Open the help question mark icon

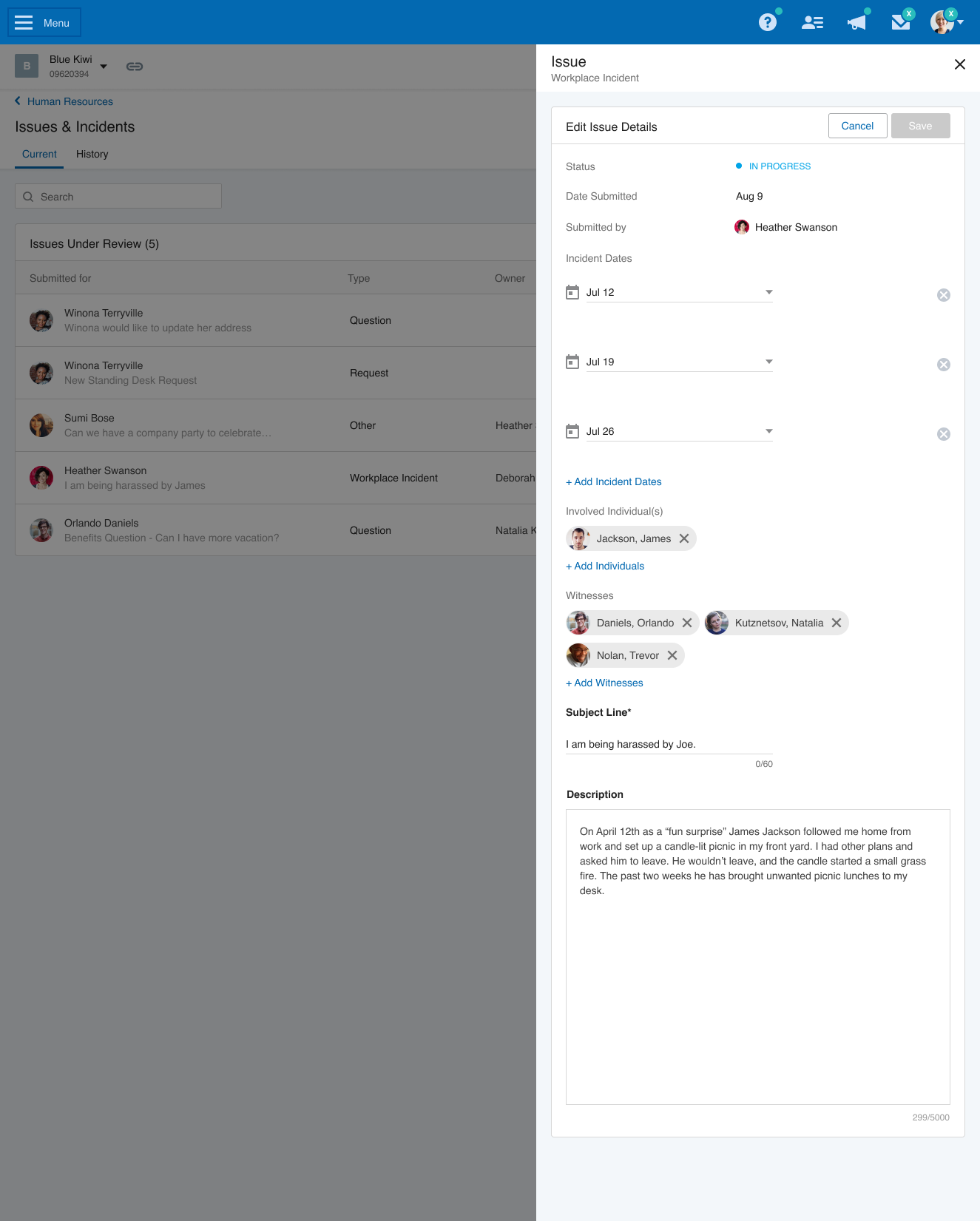tap(768, 22)
